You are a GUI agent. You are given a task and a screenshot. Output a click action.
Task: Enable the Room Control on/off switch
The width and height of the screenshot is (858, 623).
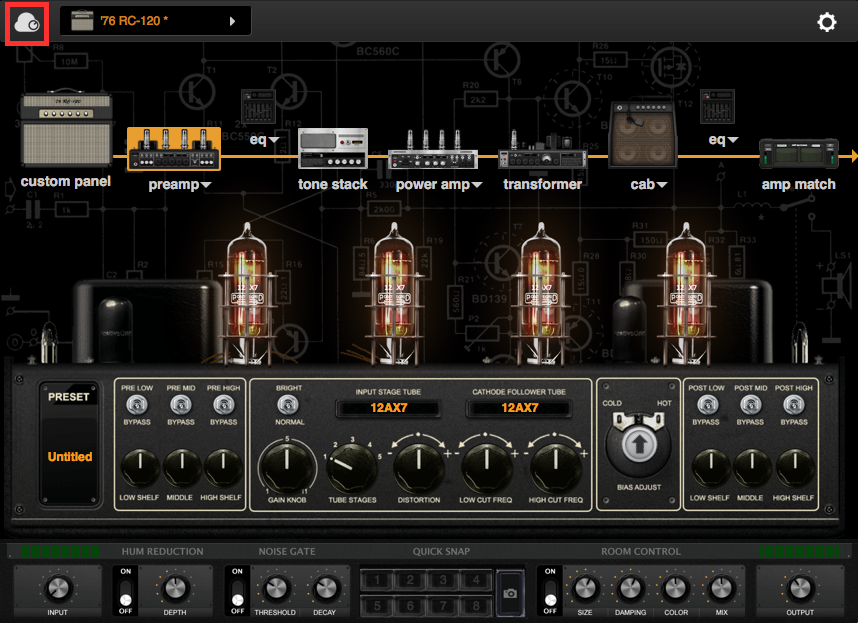[550, 590]
